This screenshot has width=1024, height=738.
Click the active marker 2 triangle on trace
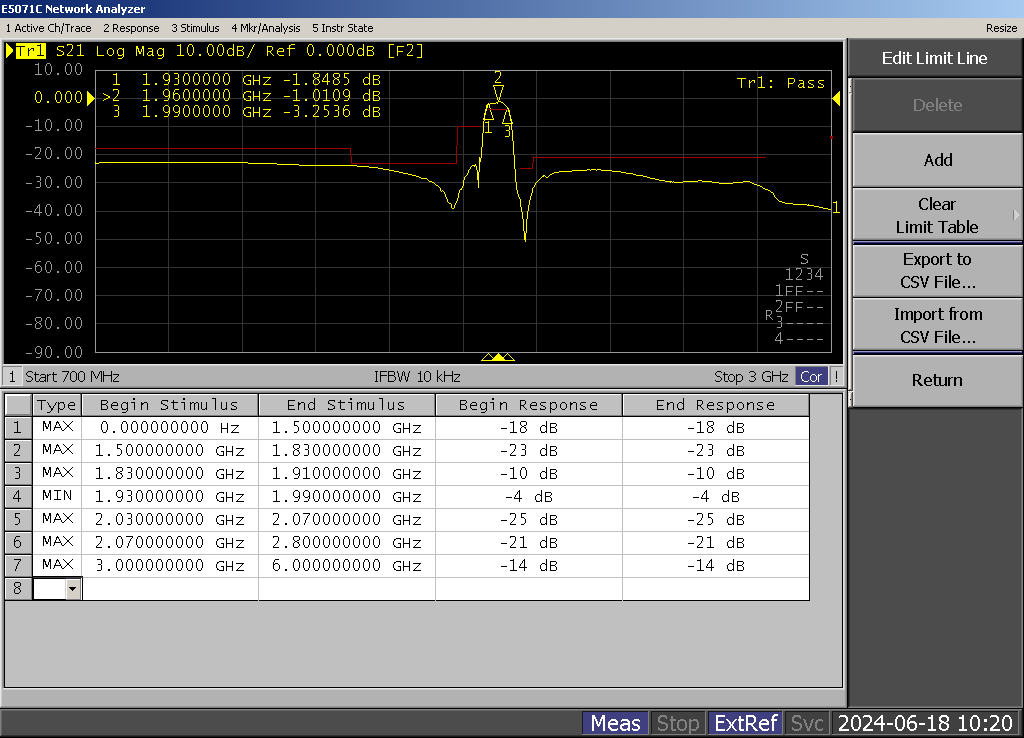coord(498,93)
